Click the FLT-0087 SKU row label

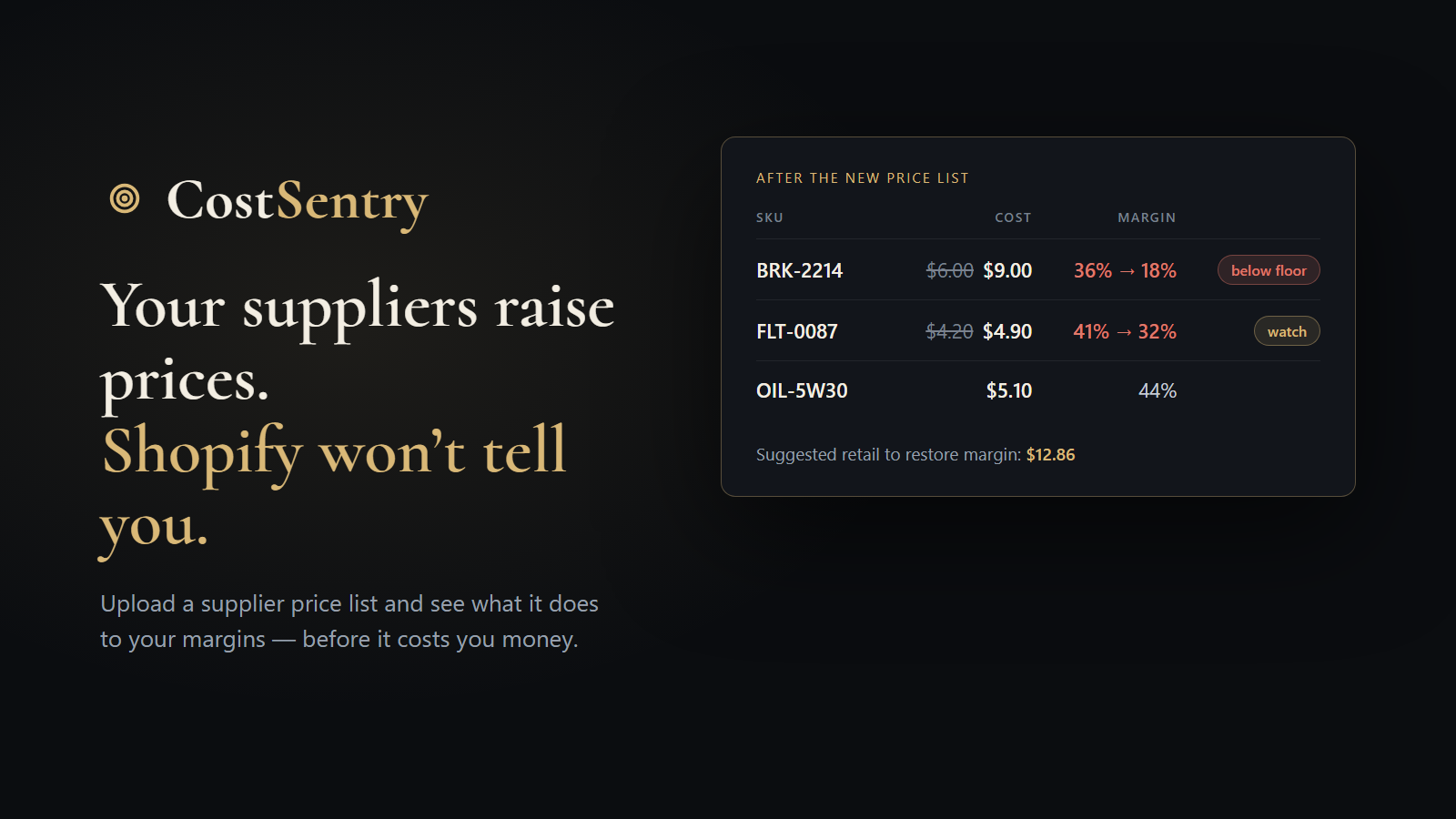point(797,331)
